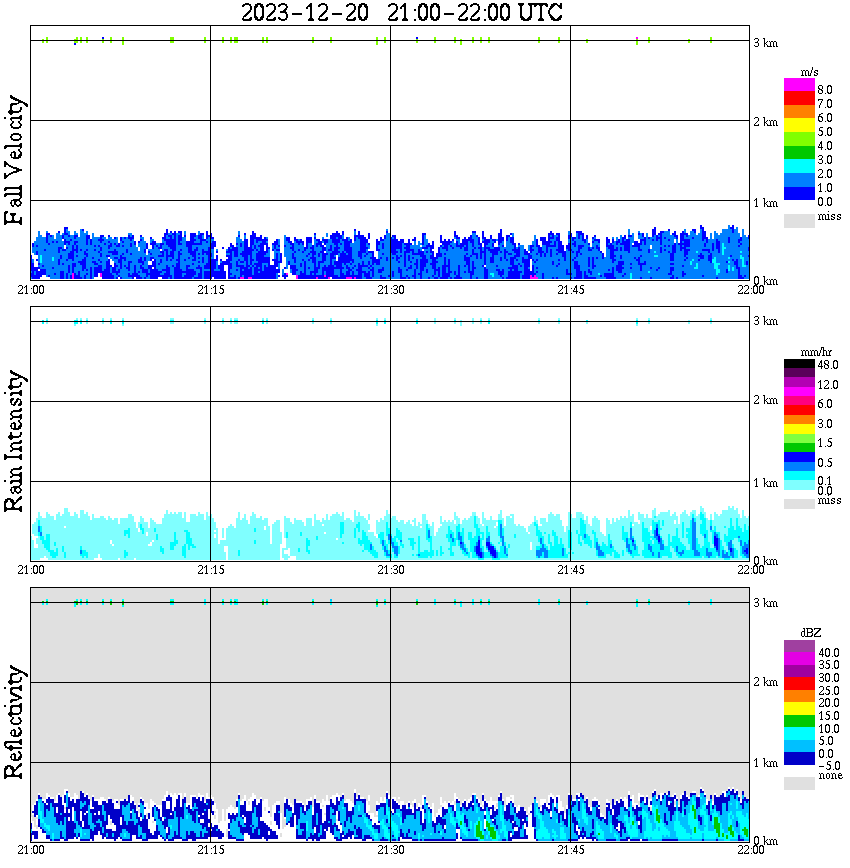850x868 pixels.
Task: Click the m/s unit label
Action: [810, 72]
